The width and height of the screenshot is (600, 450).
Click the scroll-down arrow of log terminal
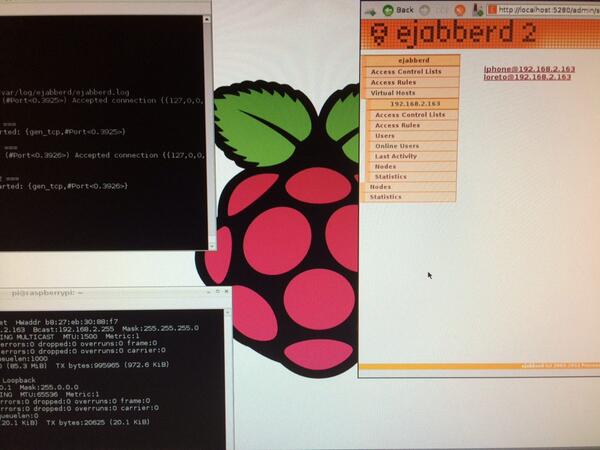pos(212,246)
